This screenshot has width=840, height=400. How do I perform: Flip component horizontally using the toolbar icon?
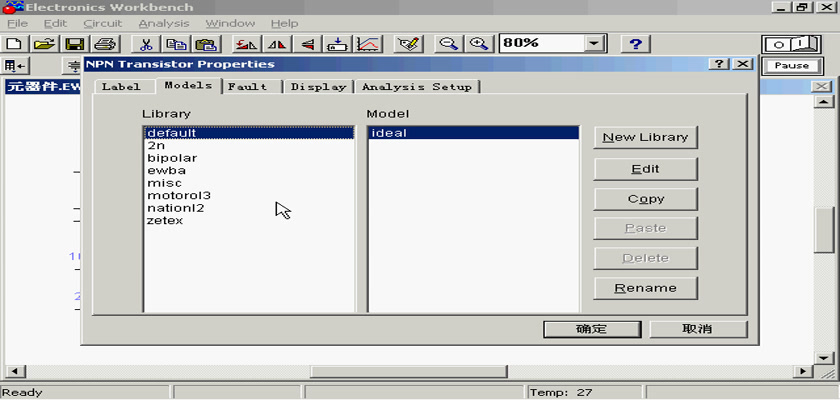click(276, 44)
